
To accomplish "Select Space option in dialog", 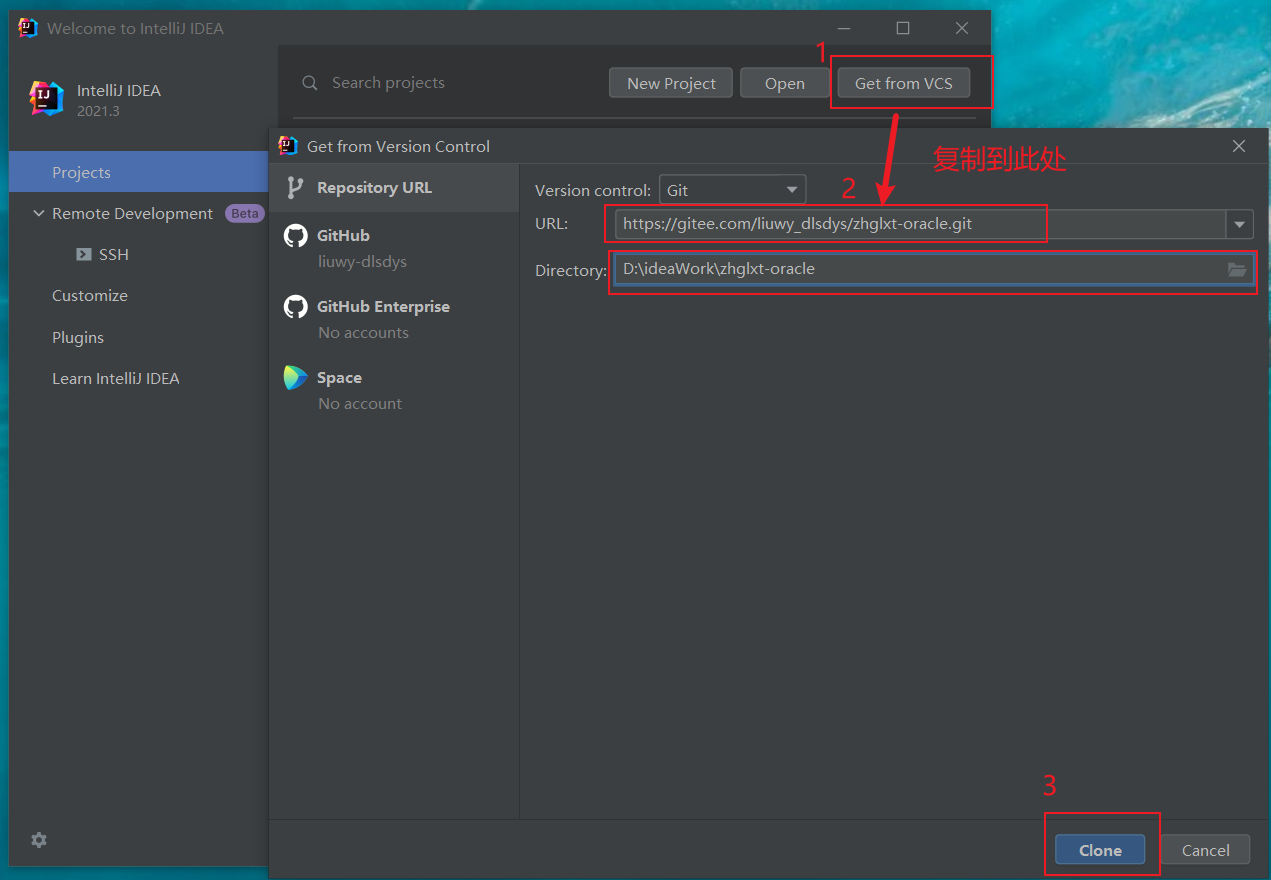I will tap(394, 390).
